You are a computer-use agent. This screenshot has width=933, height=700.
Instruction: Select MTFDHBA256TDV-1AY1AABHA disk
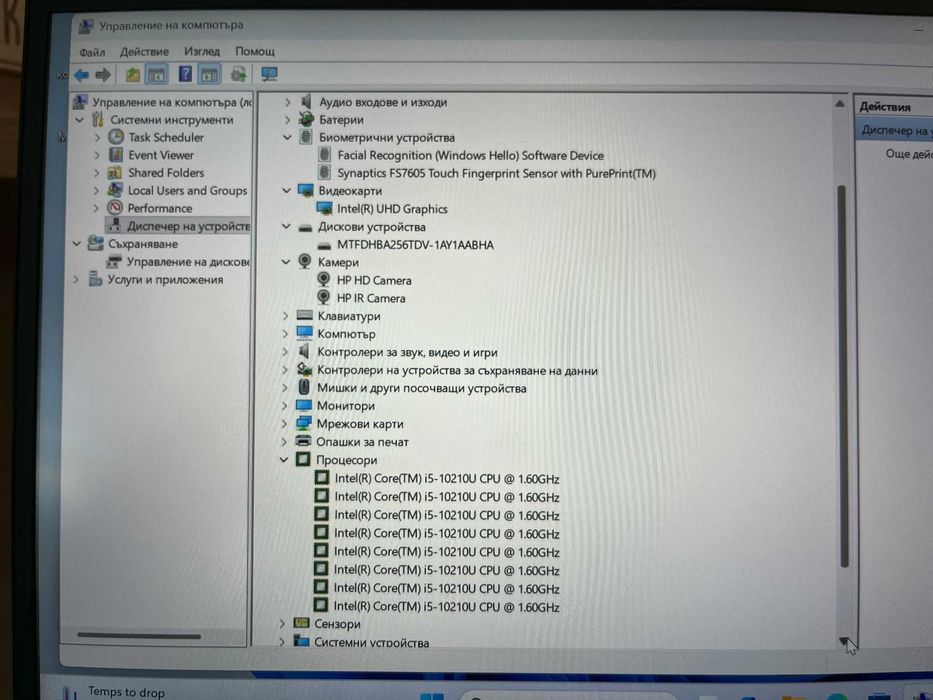click(415, 245)
